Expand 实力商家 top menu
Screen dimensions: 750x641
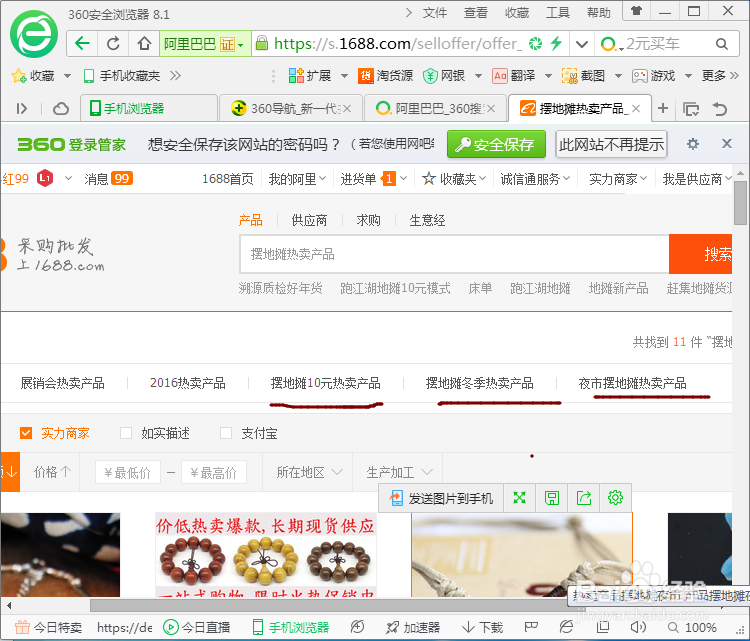click(618, 179)
